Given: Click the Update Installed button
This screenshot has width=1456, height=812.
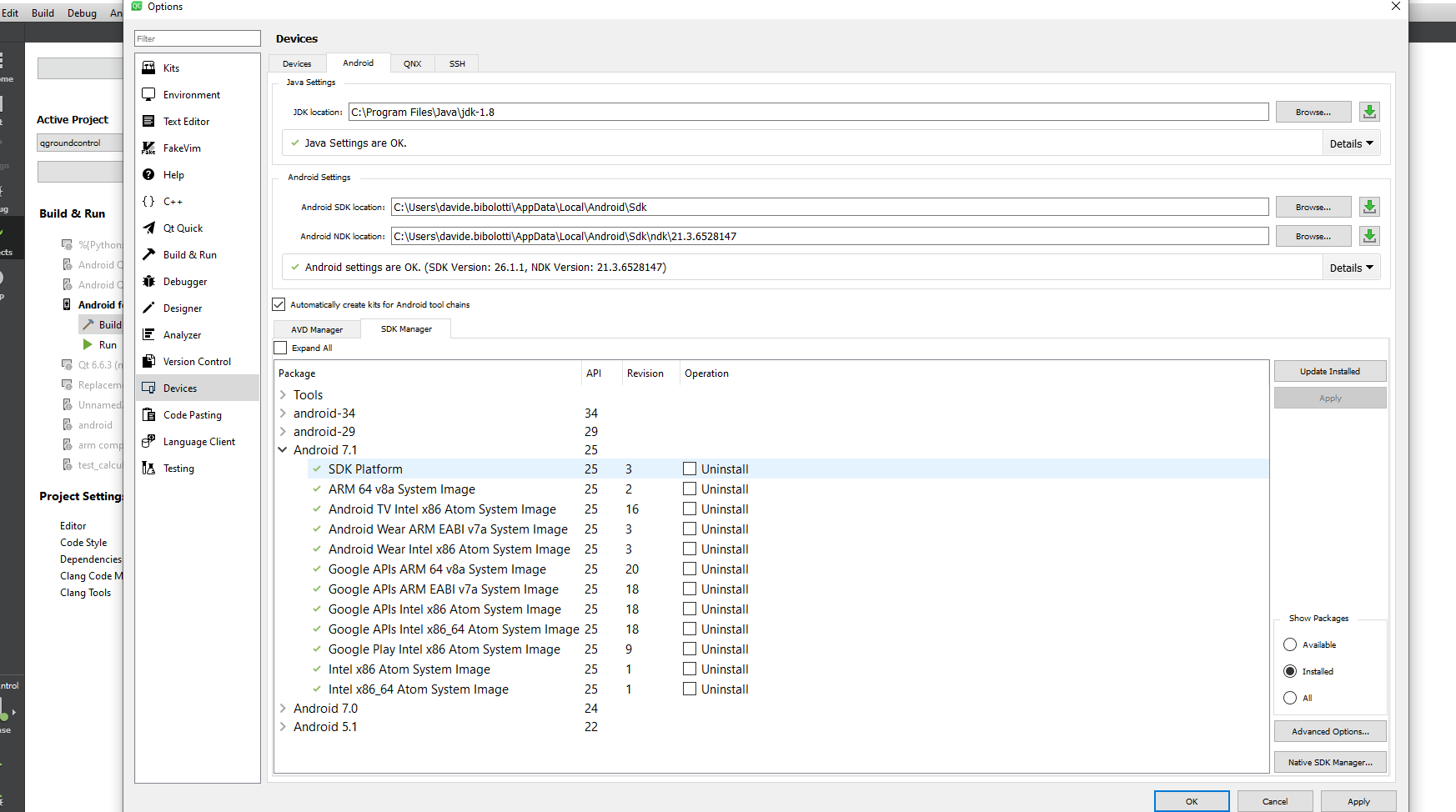Looking at the screenshot, I should [1329, 371].
